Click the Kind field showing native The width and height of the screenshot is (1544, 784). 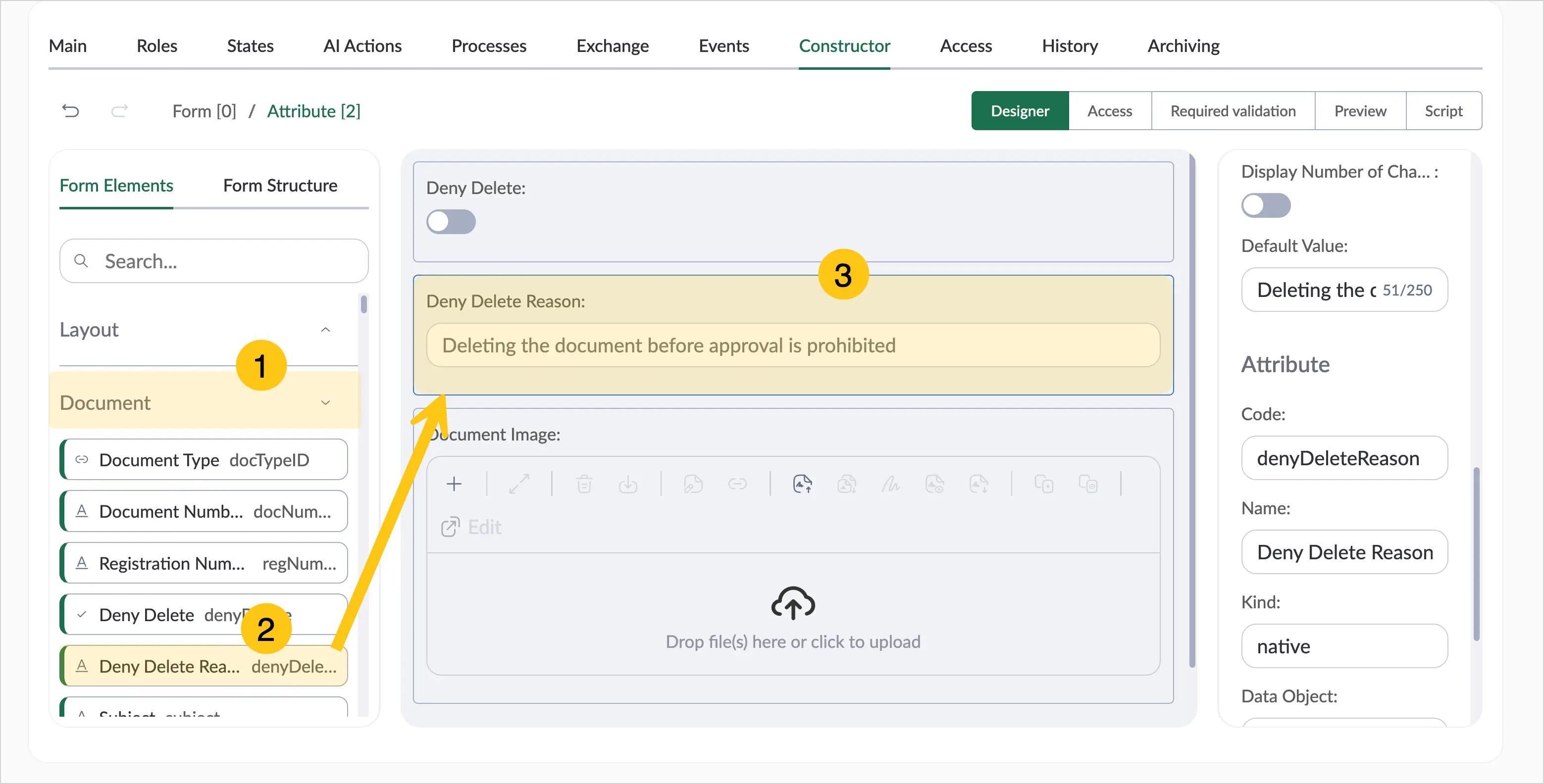click(1344, 646)
